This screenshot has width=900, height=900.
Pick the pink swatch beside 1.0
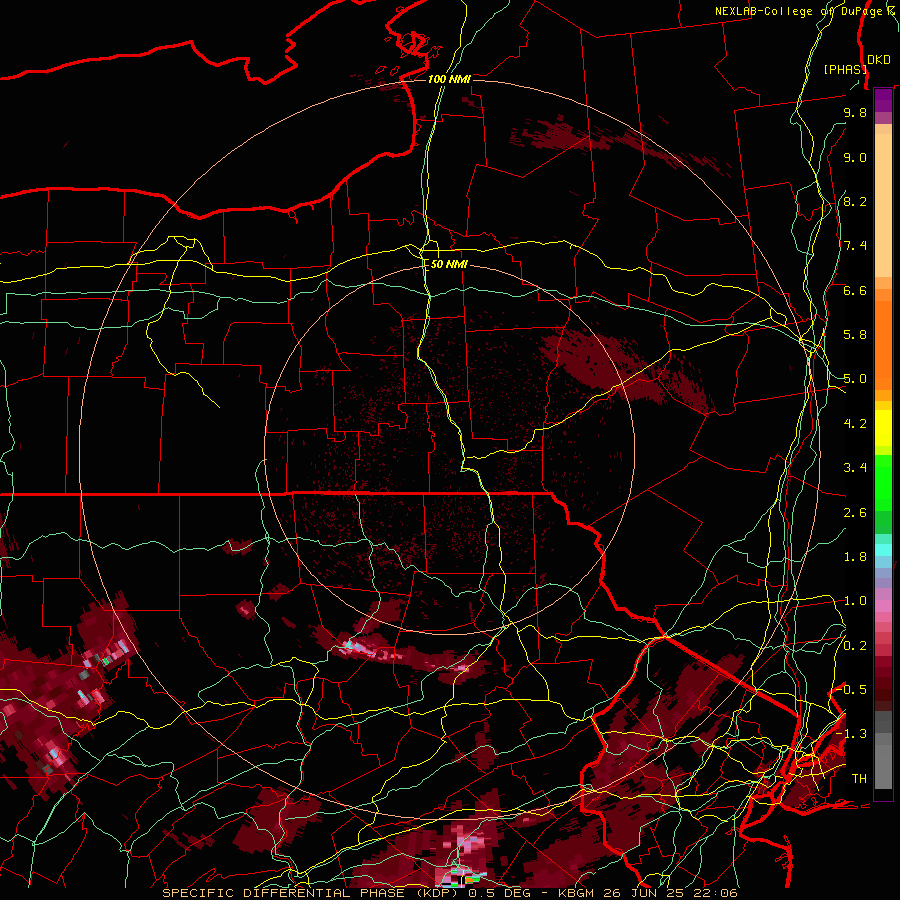click(x=883, y=606)
